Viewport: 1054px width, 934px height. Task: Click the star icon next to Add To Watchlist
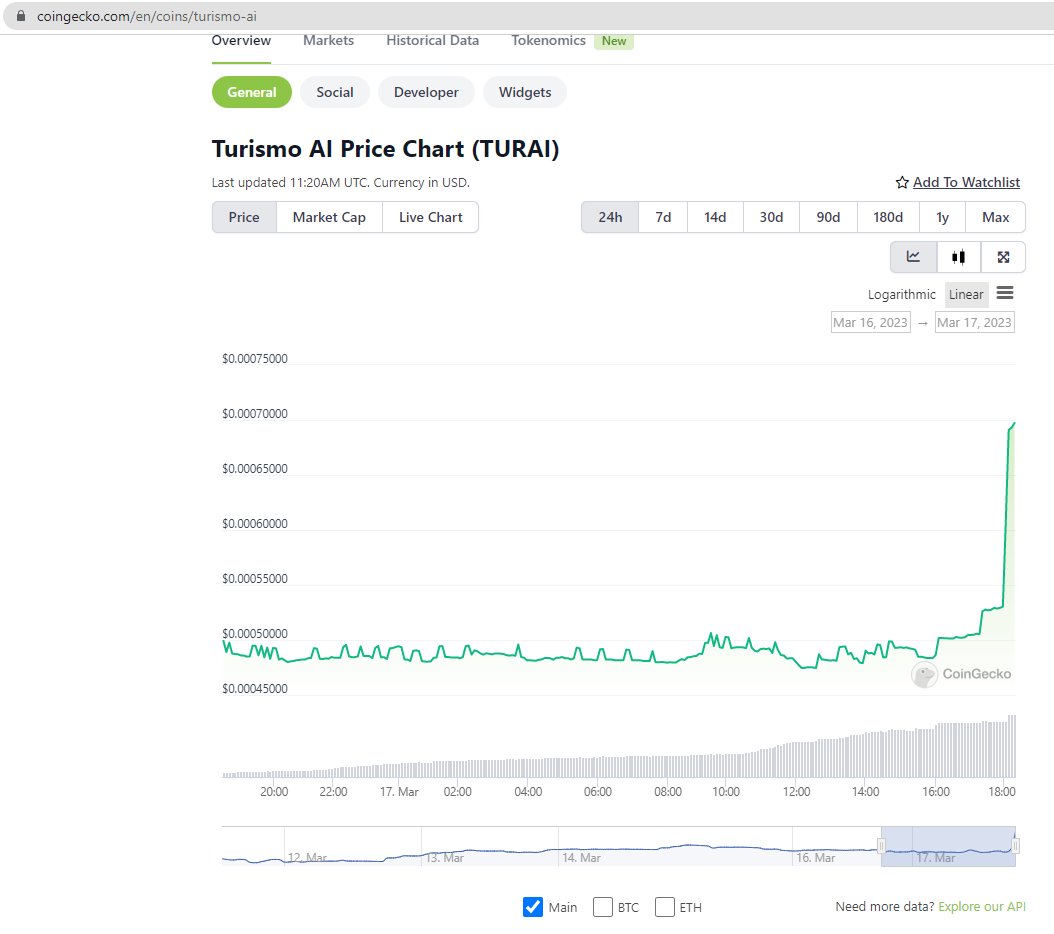[901, 182]
